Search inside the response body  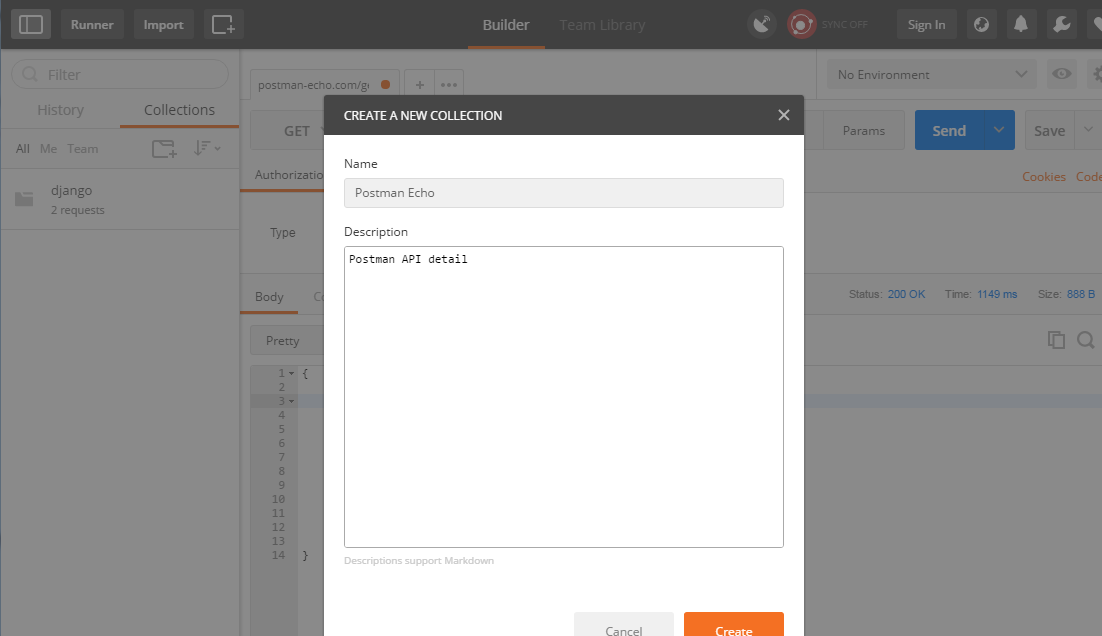[1085, 340]
